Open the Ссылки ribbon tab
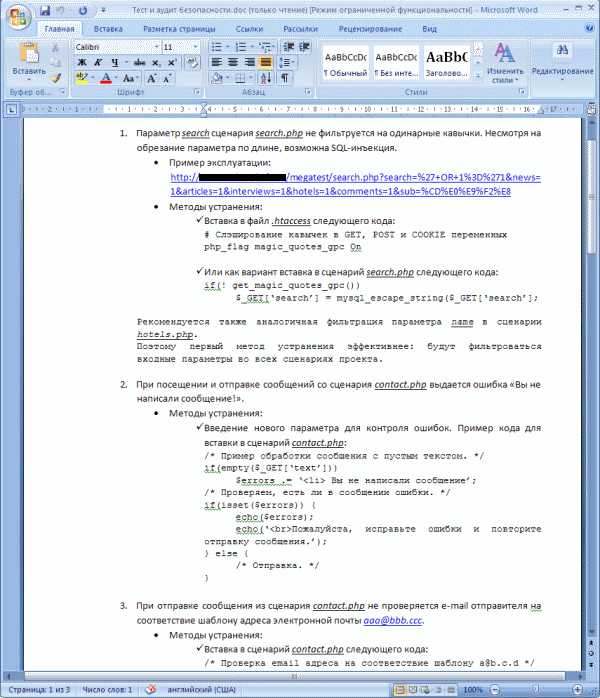Image resolution: width=600 pixels, height=698 pixels. [x=249, y=28]
